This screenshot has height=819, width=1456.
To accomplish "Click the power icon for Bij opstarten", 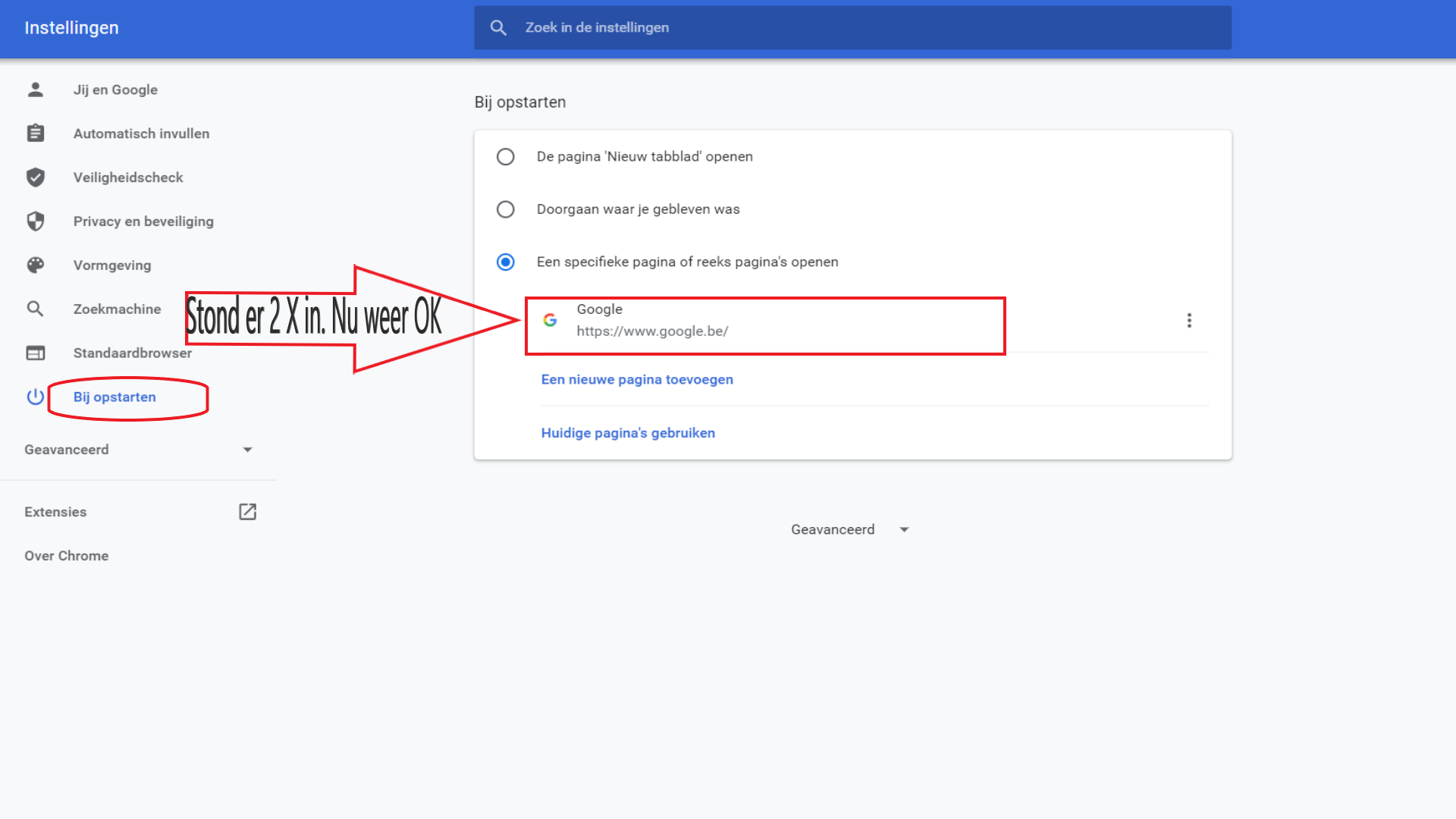I will click(35, 397).
